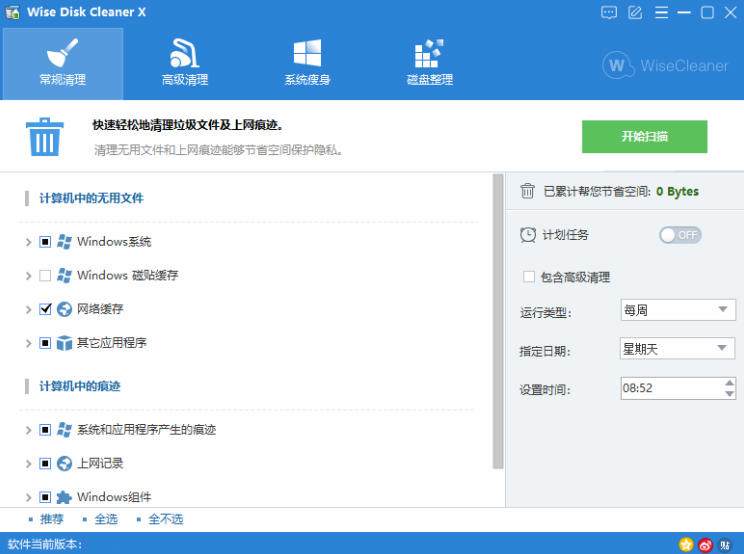
Task: Enable the 包含高级清理 checkbox
Action: [529, 277]
